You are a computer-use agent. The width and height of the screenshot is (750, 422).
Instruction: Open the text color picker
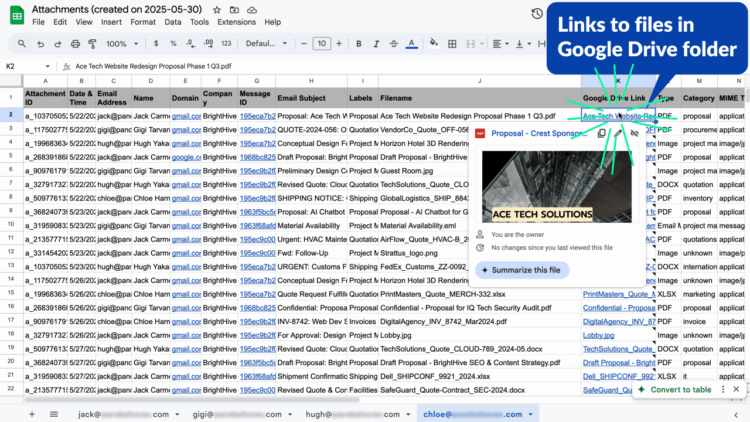pos(411,44)
